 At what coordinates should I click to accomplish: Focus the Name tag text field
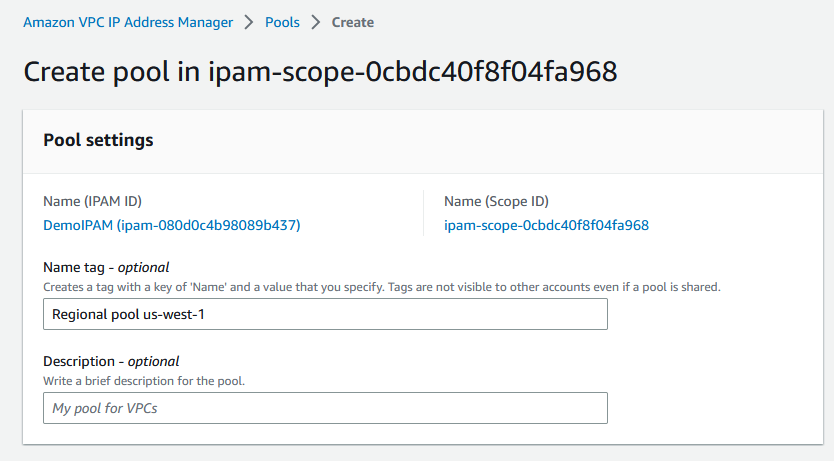point(326,314)
